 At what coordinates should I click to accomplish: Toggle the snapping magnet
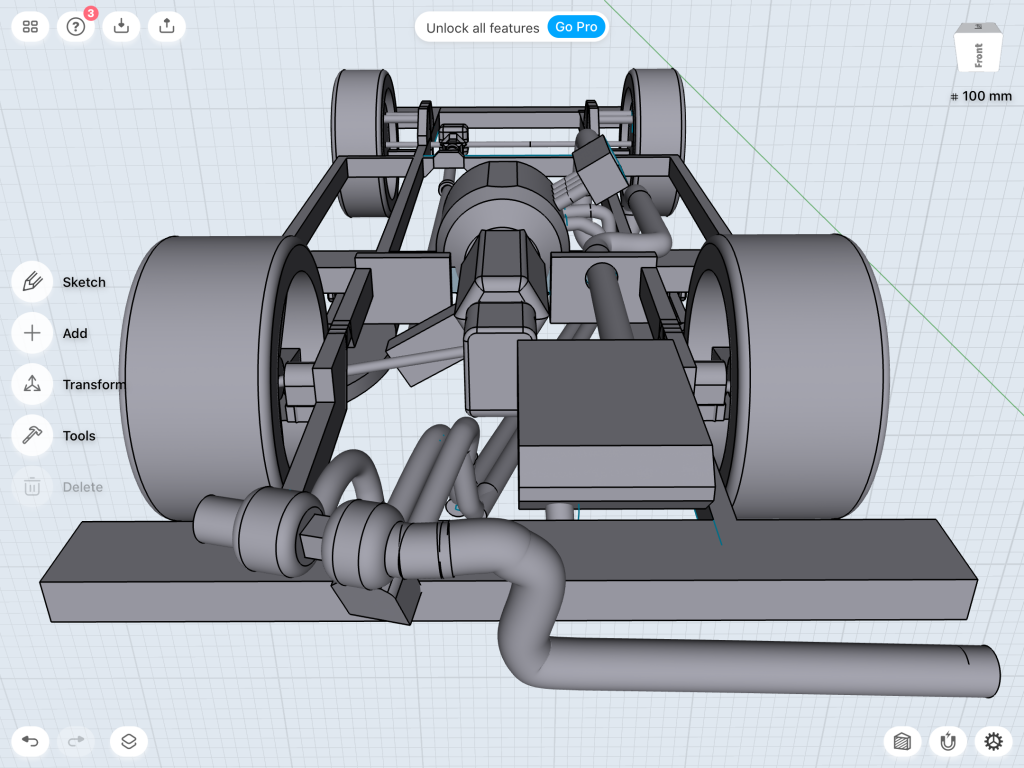[947, 741]
